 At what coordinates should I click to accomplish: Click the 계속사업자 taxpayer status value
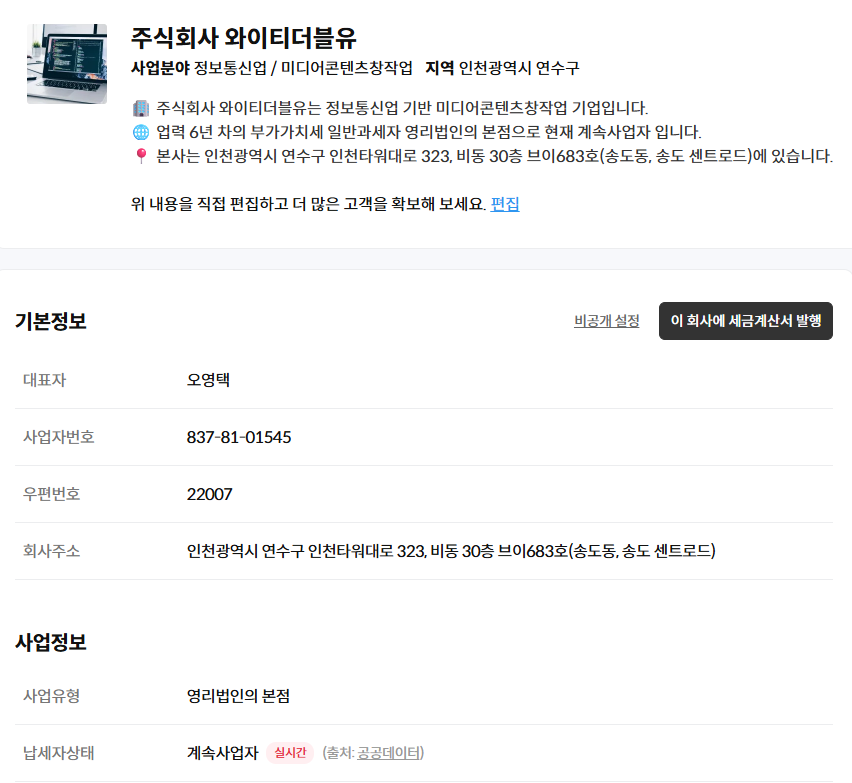pos(223,753)
